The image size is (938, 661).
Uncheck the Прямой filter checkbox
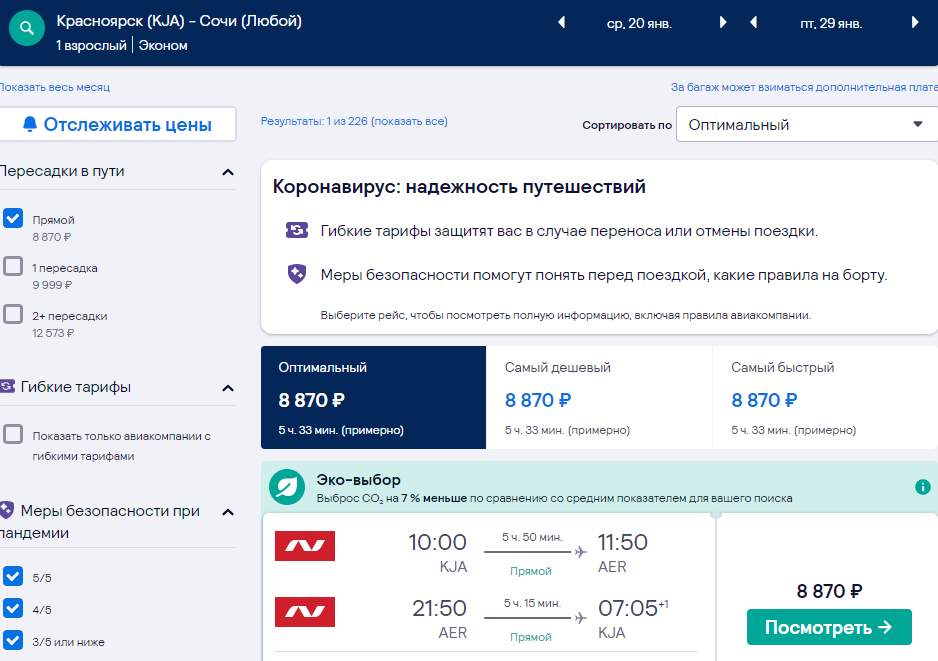13,218
